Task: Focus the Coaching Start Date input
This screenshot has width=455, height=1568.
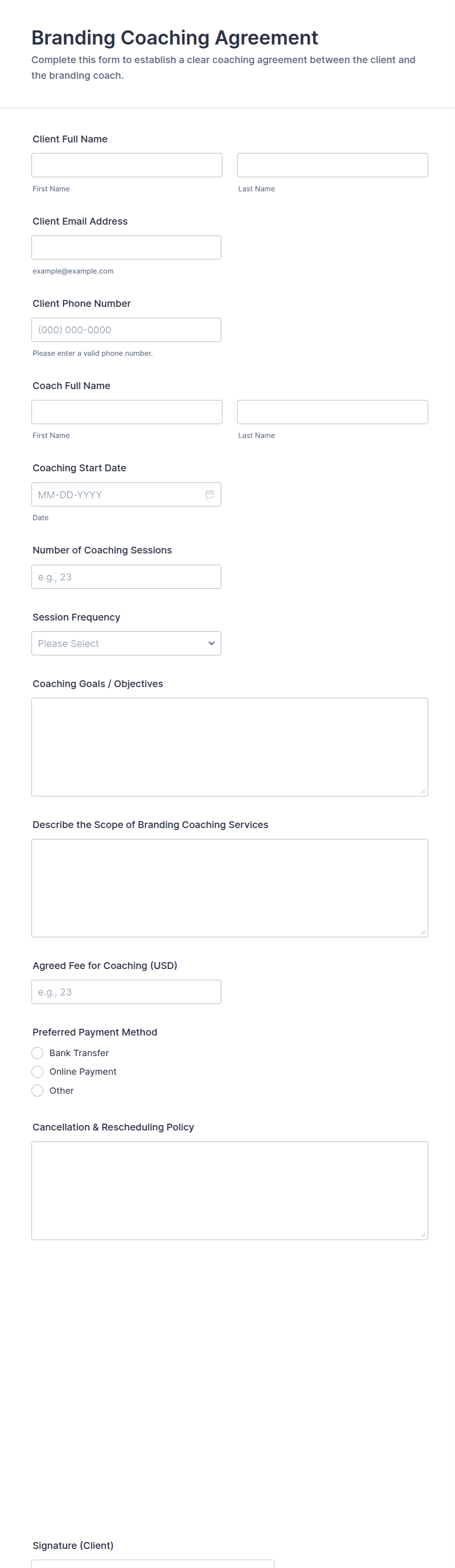Action: tap(115, 494)
